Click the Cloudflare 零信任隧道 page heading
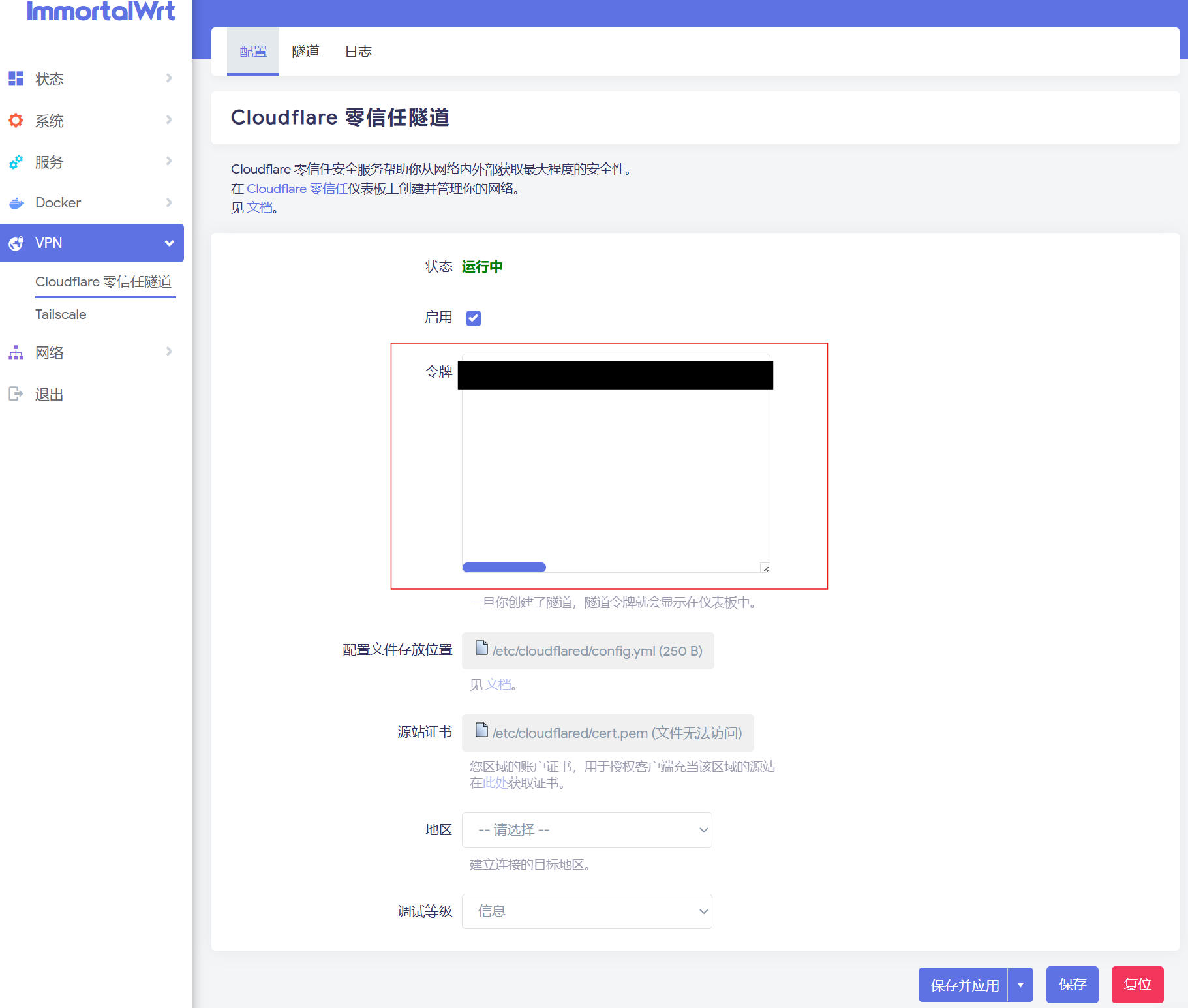 coord(340,117)
